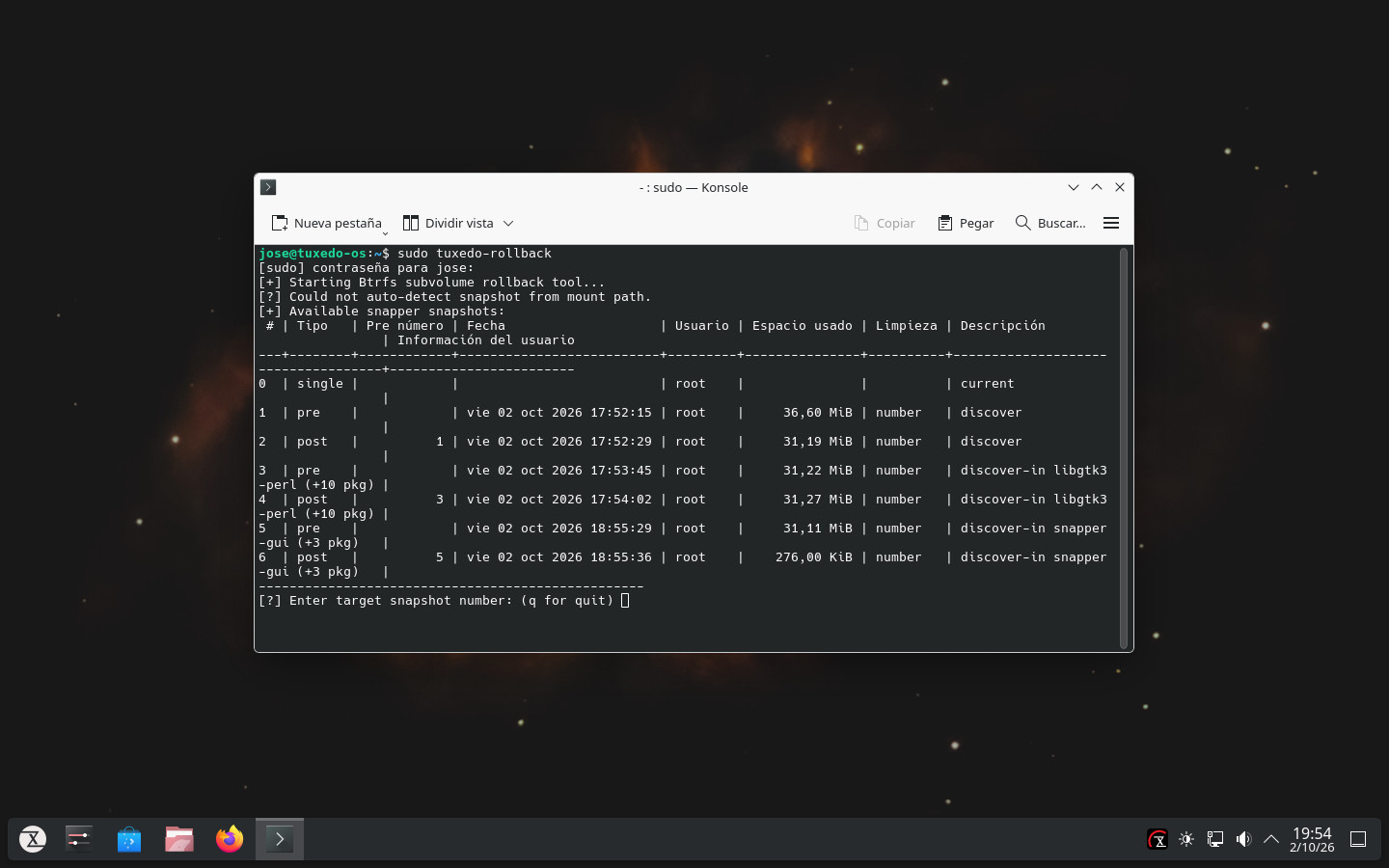Launch Discover software store from taskbar

coord(129,839)
